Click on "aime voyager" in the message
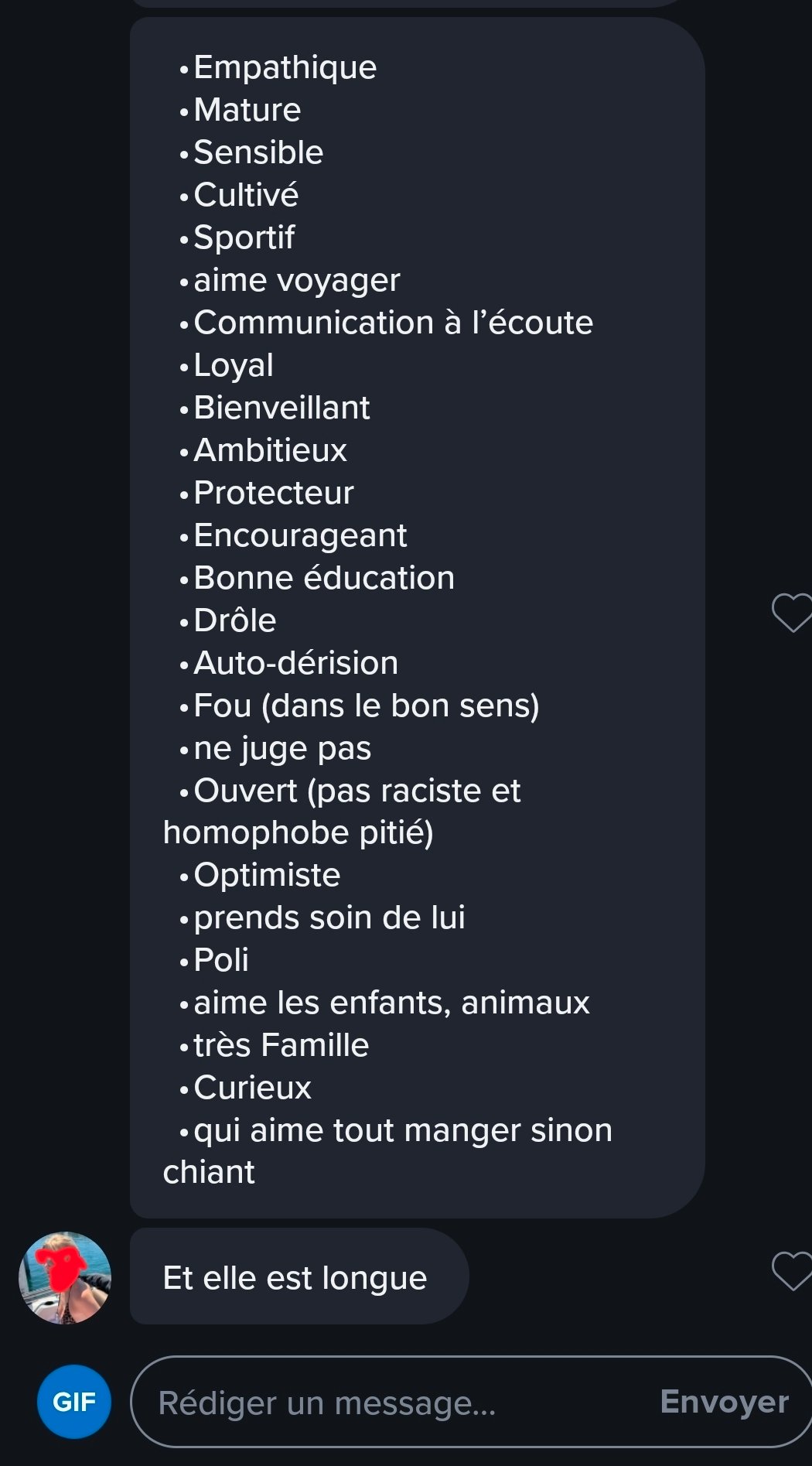This screenshot has width=812, height=1466. pyautogui.click(x=296, y=280)
